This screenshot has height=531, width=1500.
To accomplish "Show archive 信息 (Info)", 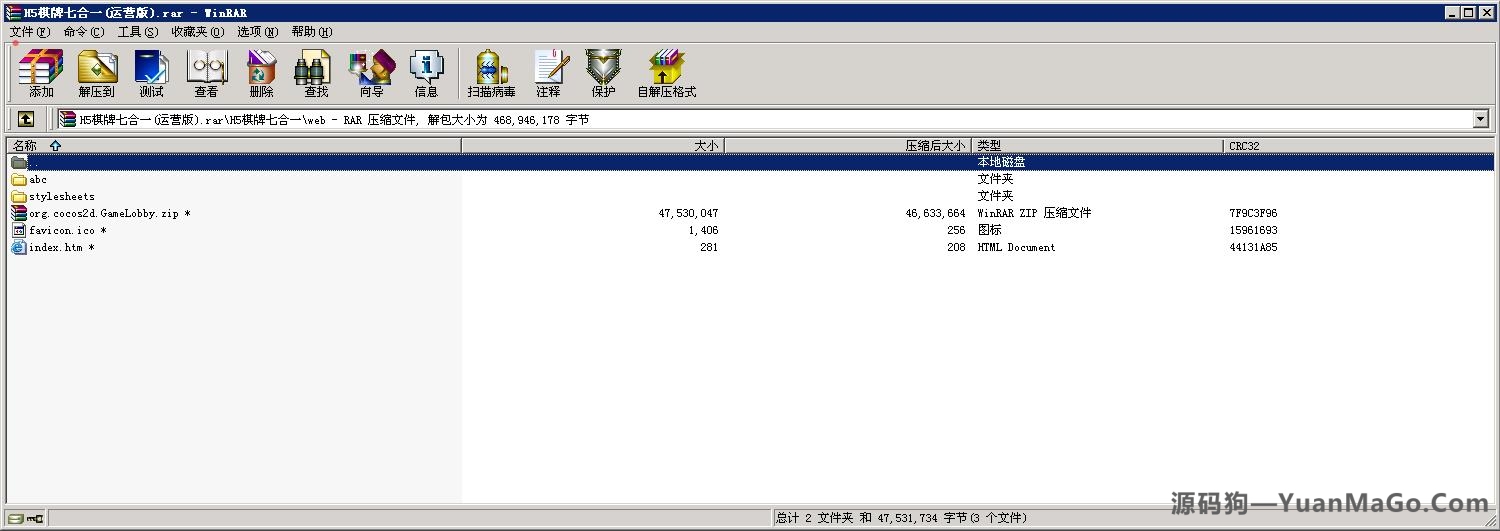I will tap(426, 73).
